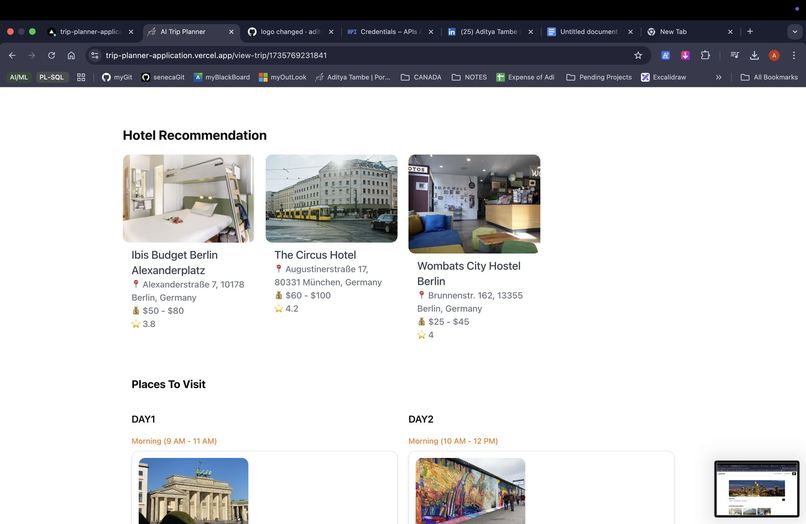Click the Wombats City Hostel Berlin title

[x=469, y=274]
